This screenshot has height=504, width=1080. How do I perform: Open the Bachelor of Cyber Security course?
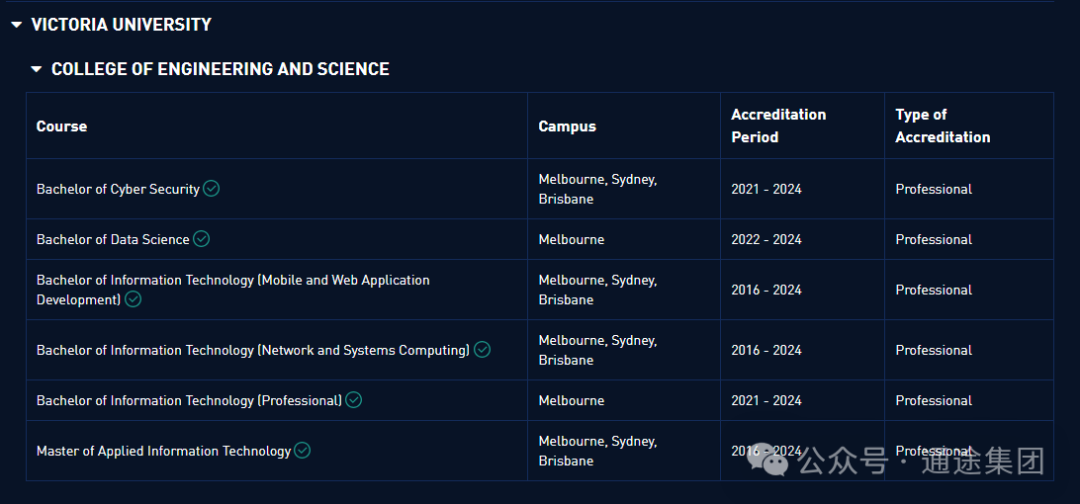click(x=118, y=189)
